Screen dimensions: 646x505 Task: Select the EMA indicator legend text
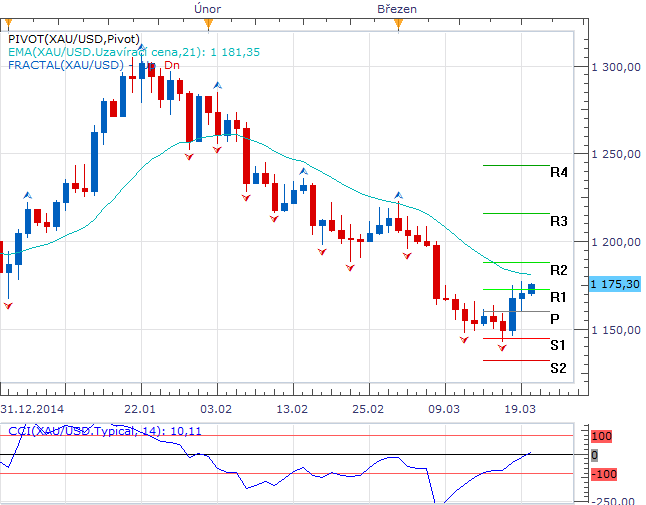(x=134, y=52)
